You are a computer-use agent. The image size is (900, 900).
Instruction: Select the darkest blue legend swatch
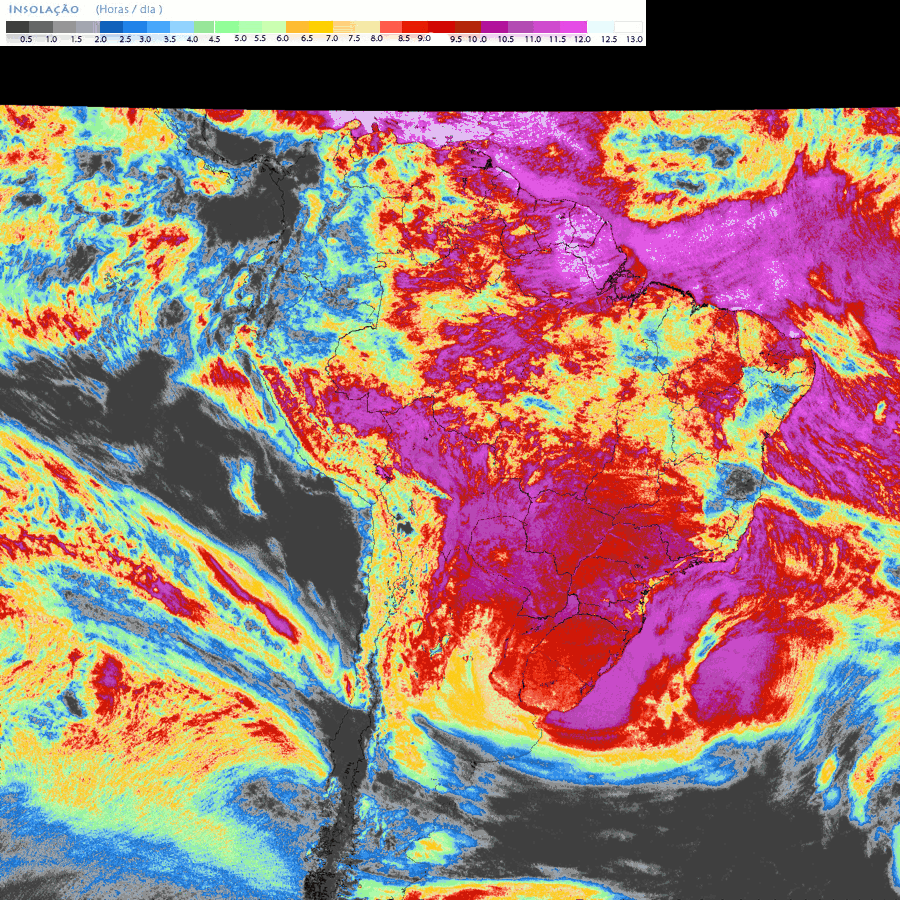pyautogui.click(x=111, y=27)
